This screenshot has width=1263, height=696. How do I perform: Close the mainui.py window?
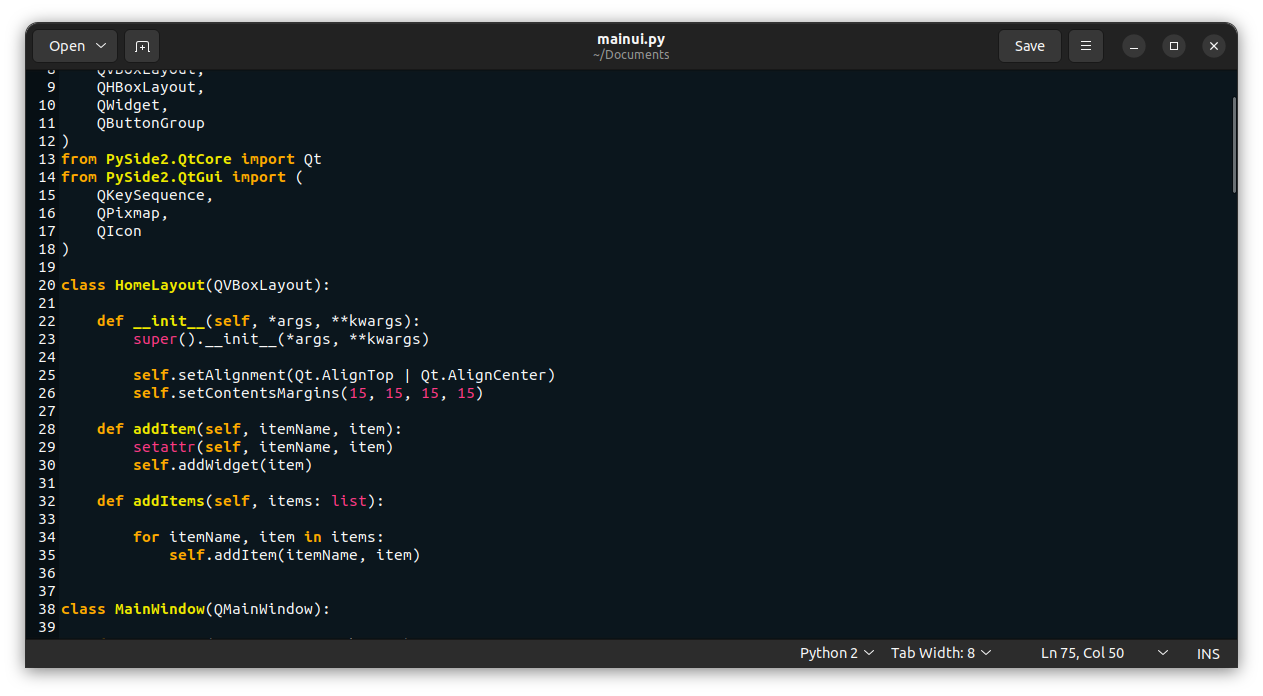coord(1213,46)
